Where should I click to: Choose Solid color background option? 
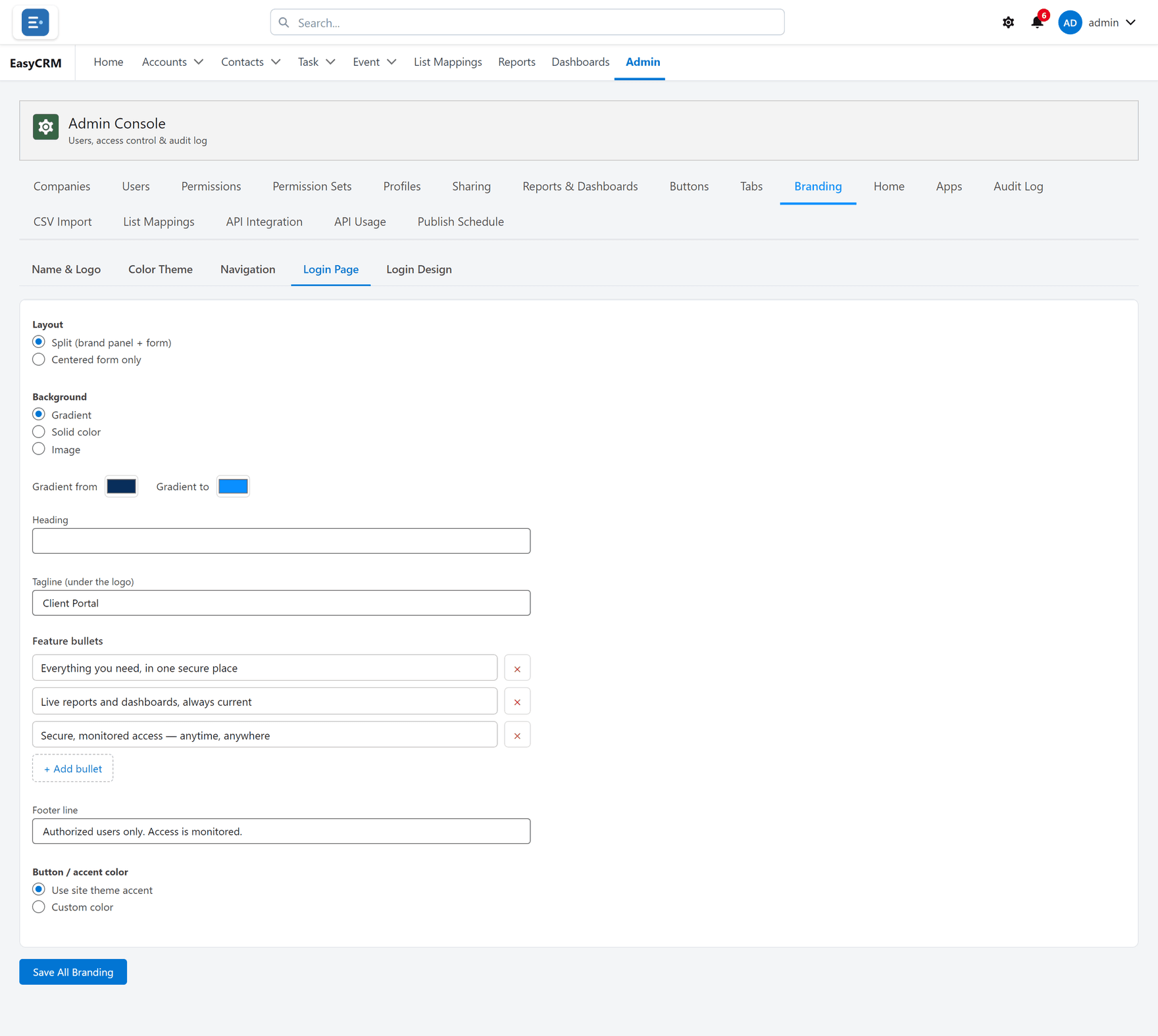pos(39,432)
